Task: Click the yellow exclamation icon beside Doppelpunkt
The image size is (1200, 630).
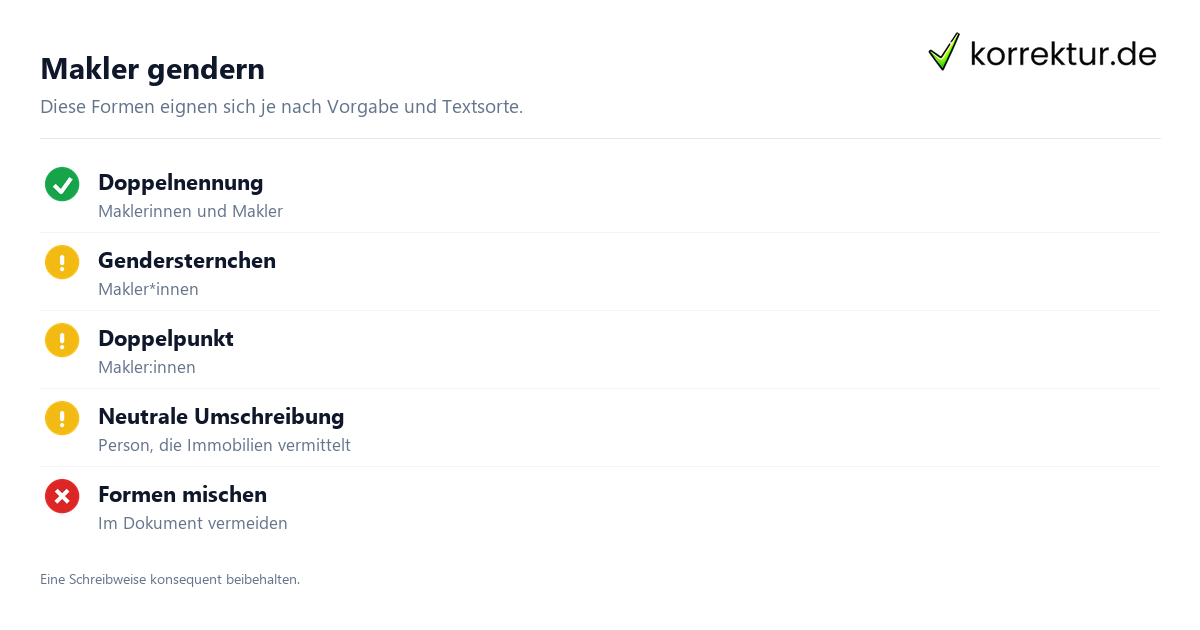Action: point(62,340)
